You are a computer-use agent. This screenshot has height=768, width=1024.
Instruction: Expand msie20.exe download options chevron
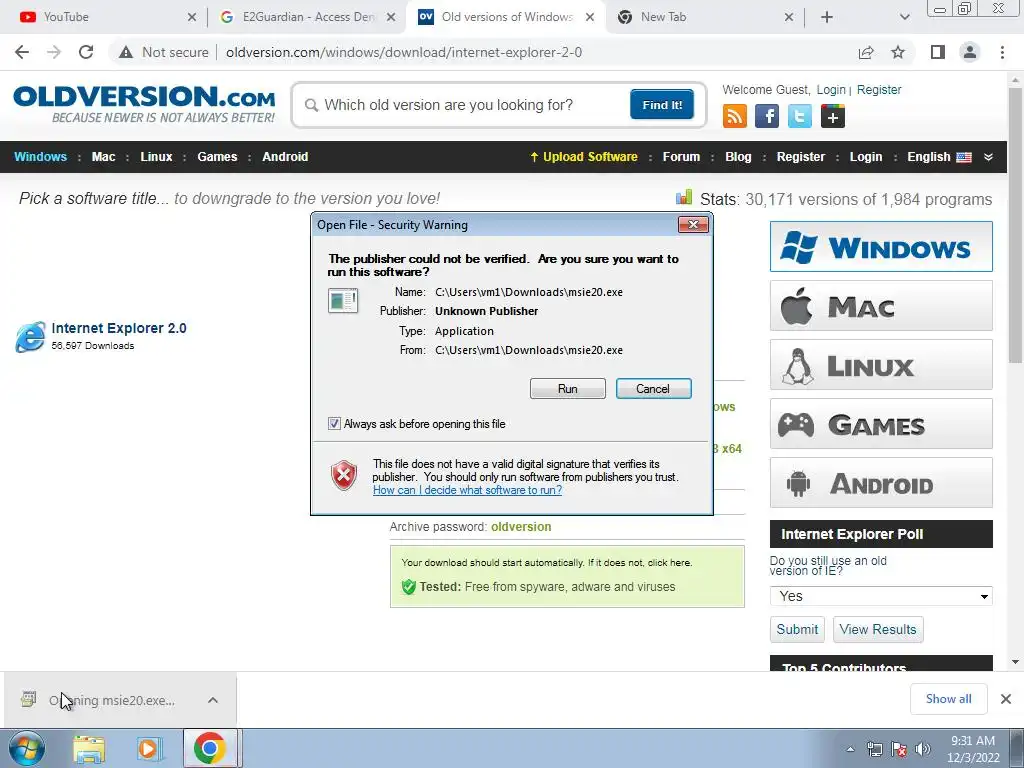pyautogui.click(x=213, y=700)
